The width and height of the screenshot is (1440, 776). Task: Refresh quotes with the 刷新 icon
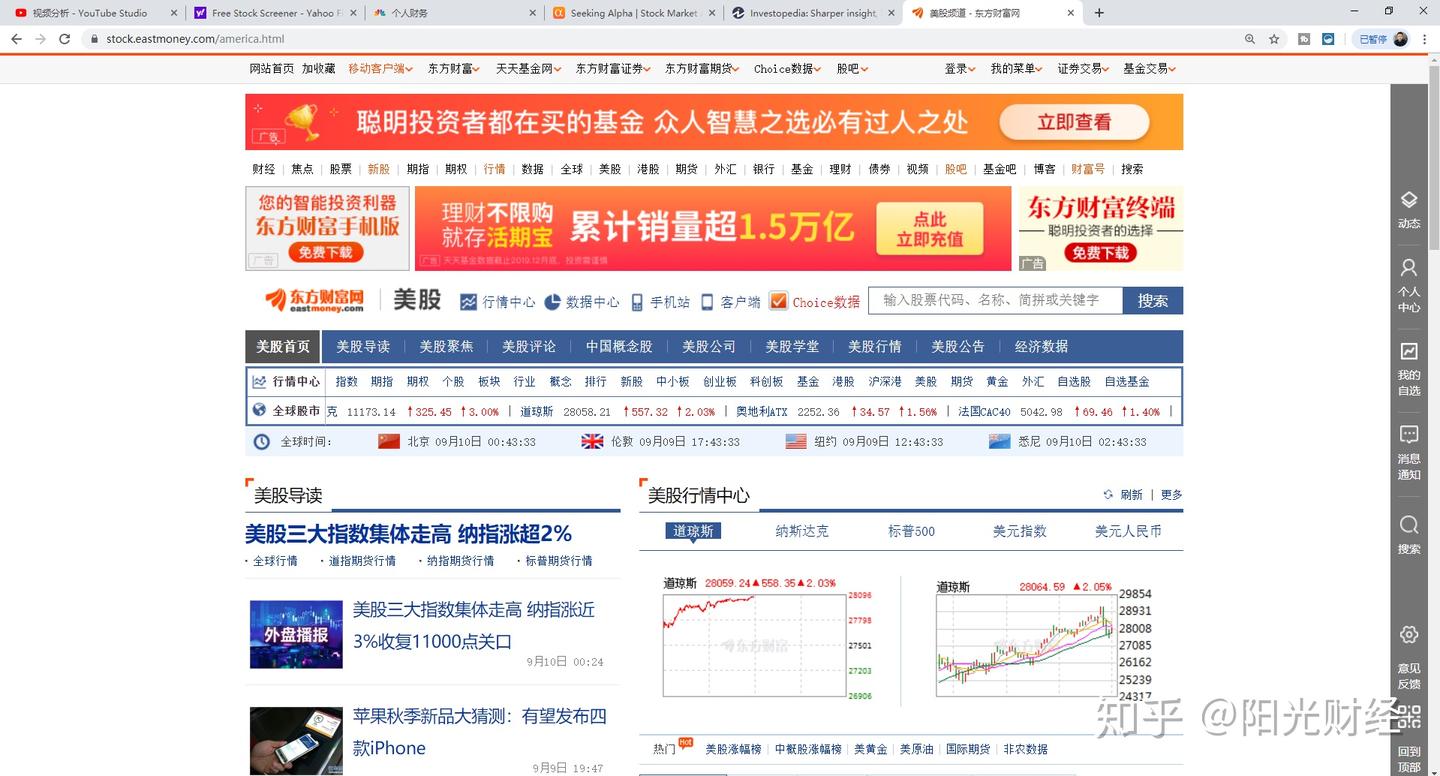[x=1108, y=494]
